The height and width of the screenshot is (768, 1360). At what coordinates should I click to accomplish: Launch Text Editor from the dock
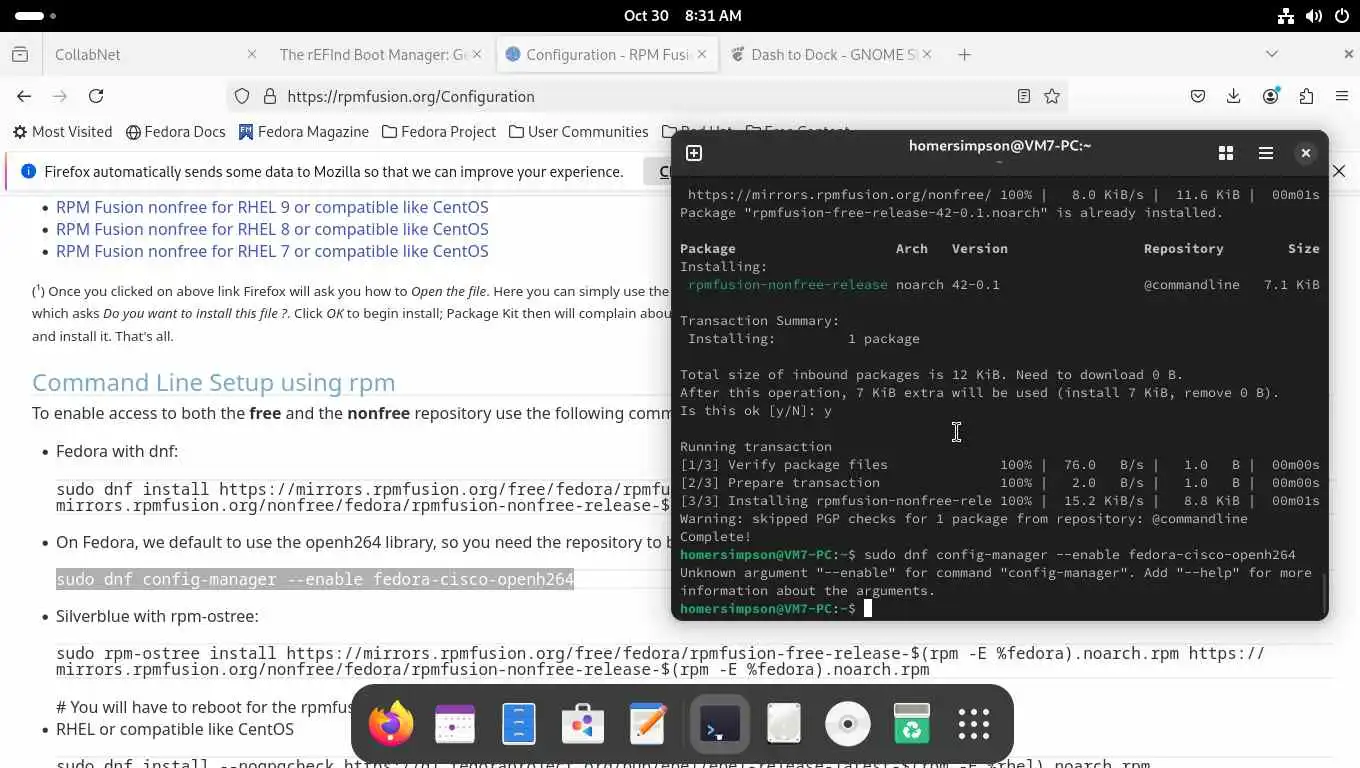(x=648, y=724)
